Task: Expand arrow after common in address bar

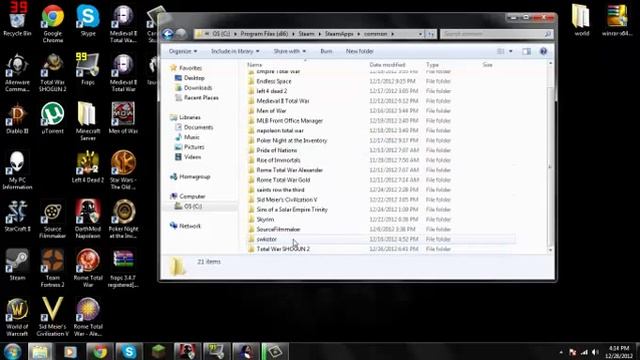Action: pos(393,34)
